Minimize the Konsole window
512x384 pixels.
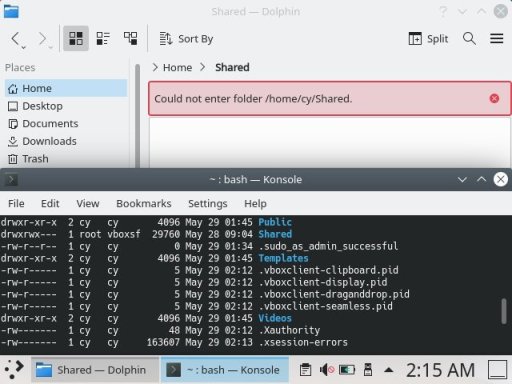pyautogui.click(x=462, y=180)
